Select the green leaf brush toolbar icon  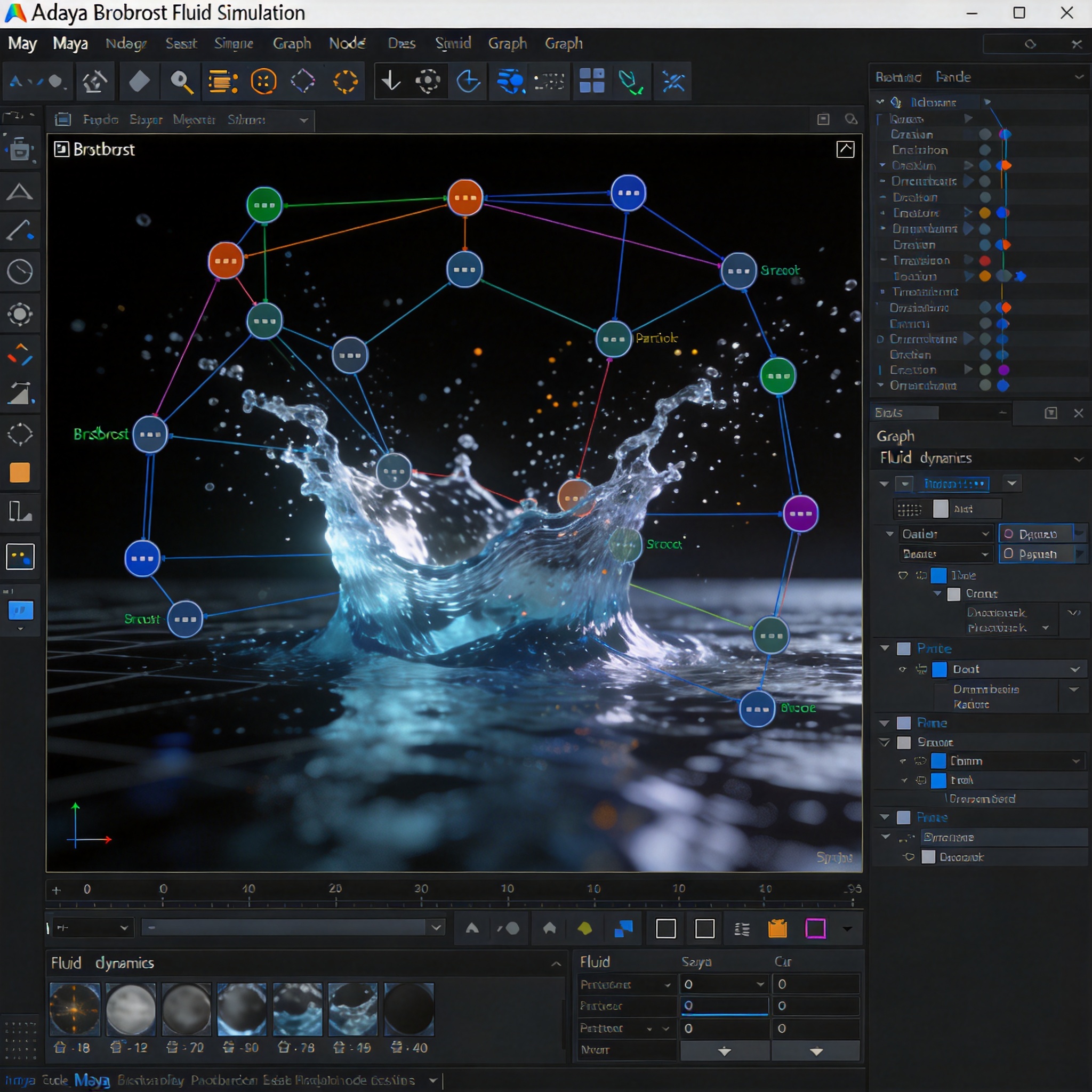pyautogui.click(x=630, y=82)
